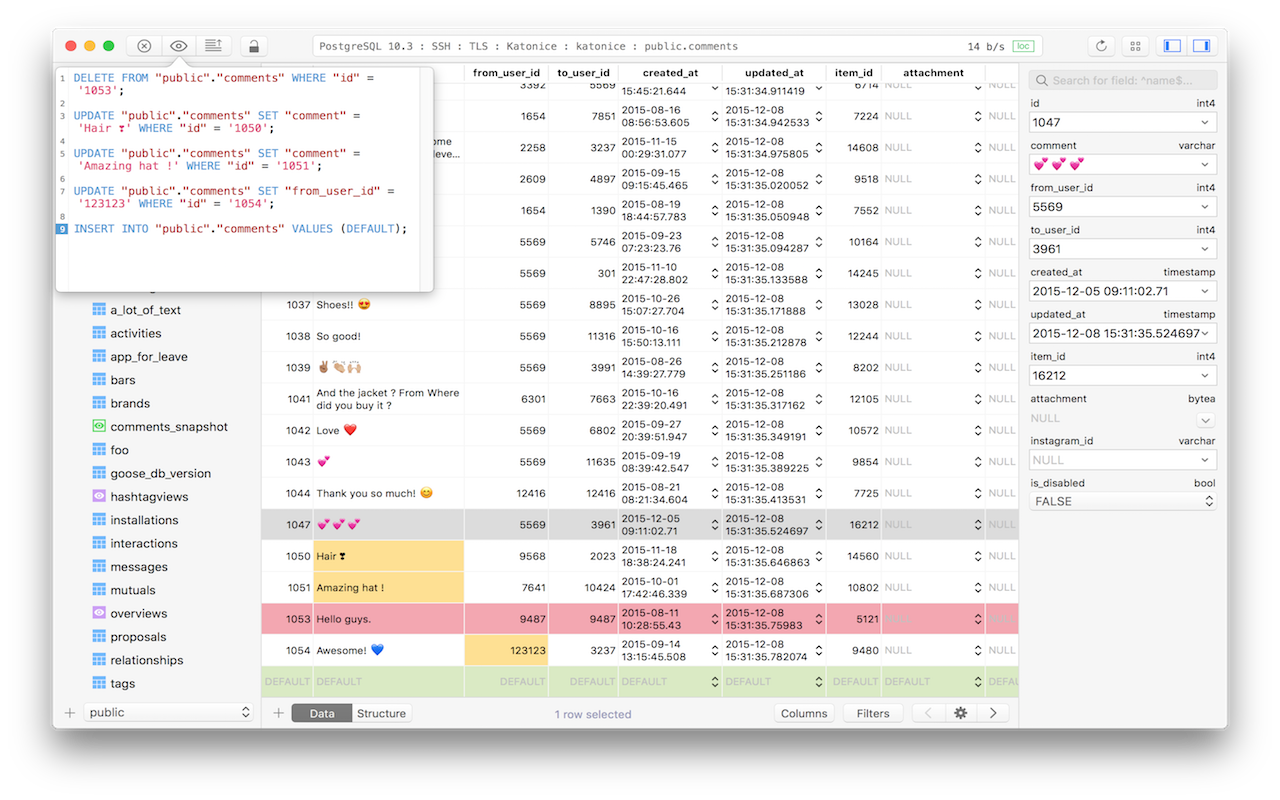This screenshot has height=800, width=1280.
Task: Select the Data tab
Action: click(x=321, y=713)
